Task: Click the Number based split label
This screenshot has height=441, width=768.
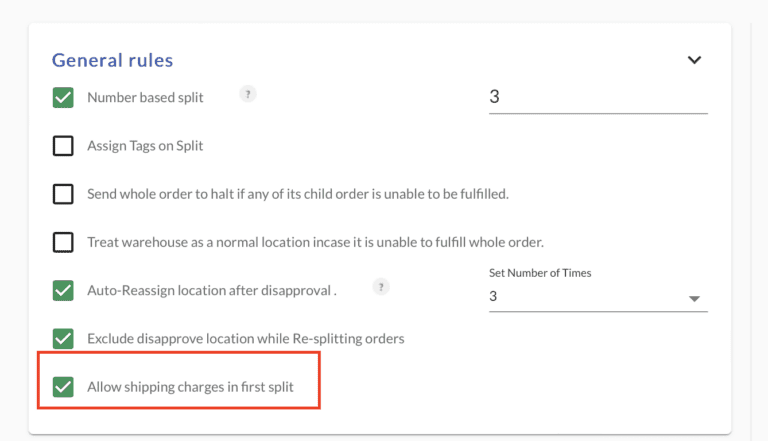Action: pyautogui.click(x=145, y=98)
